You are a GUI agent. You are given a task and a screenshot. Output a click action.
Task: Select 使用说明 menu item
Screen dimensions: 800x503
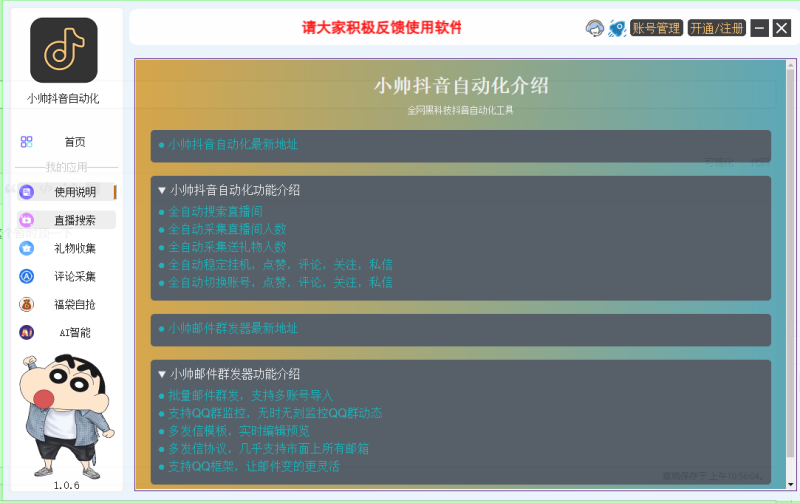click(x=75, y=192)
